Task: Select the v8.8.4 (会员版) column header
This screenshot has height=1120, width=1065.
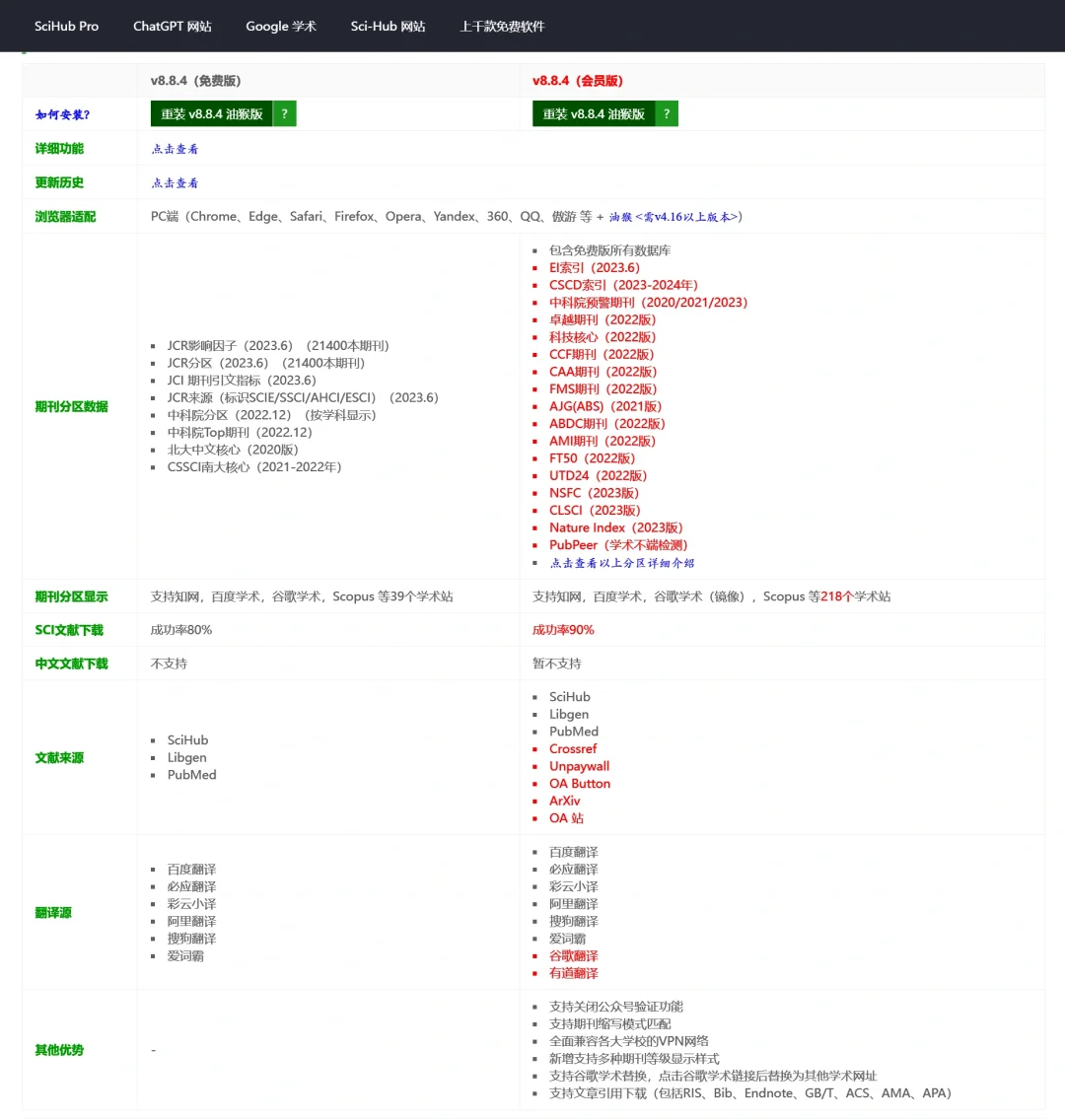Action: point(577,81)
